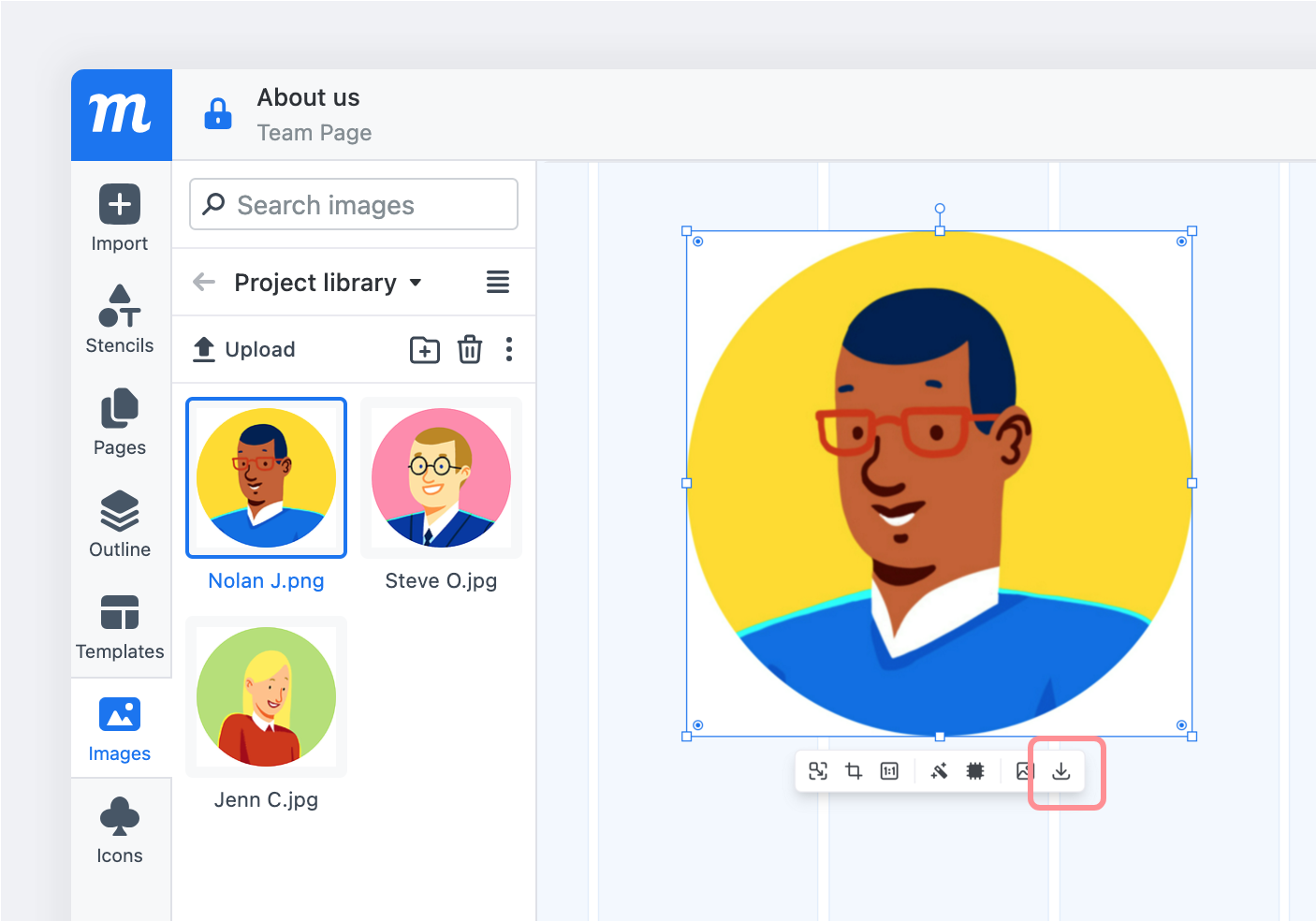
Task: Open the Outline panel
Action: click(120, 524)
